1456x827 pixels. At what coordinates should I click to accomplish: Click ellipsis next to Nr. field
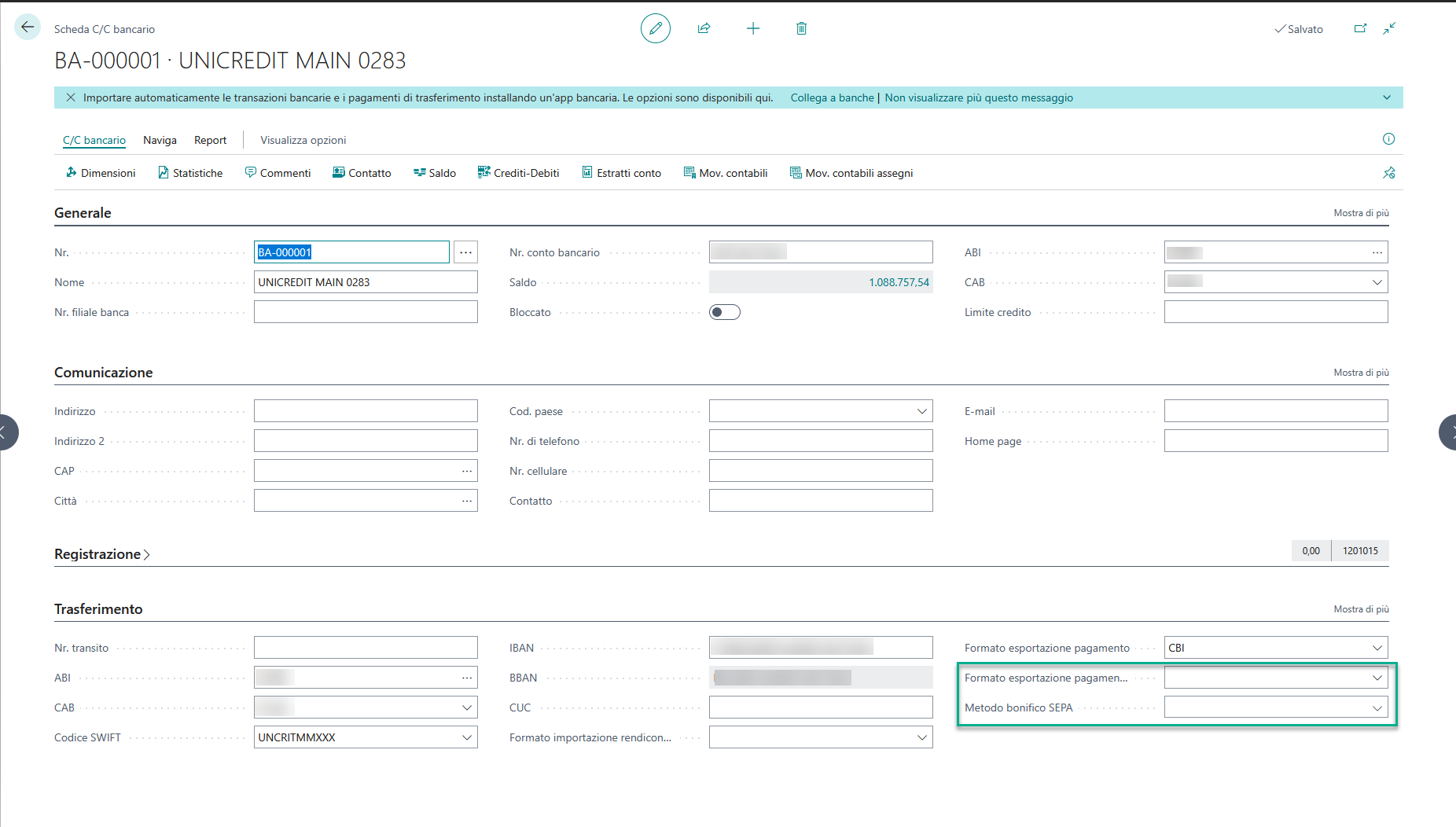pyautogui.click(x=465, y=252)
